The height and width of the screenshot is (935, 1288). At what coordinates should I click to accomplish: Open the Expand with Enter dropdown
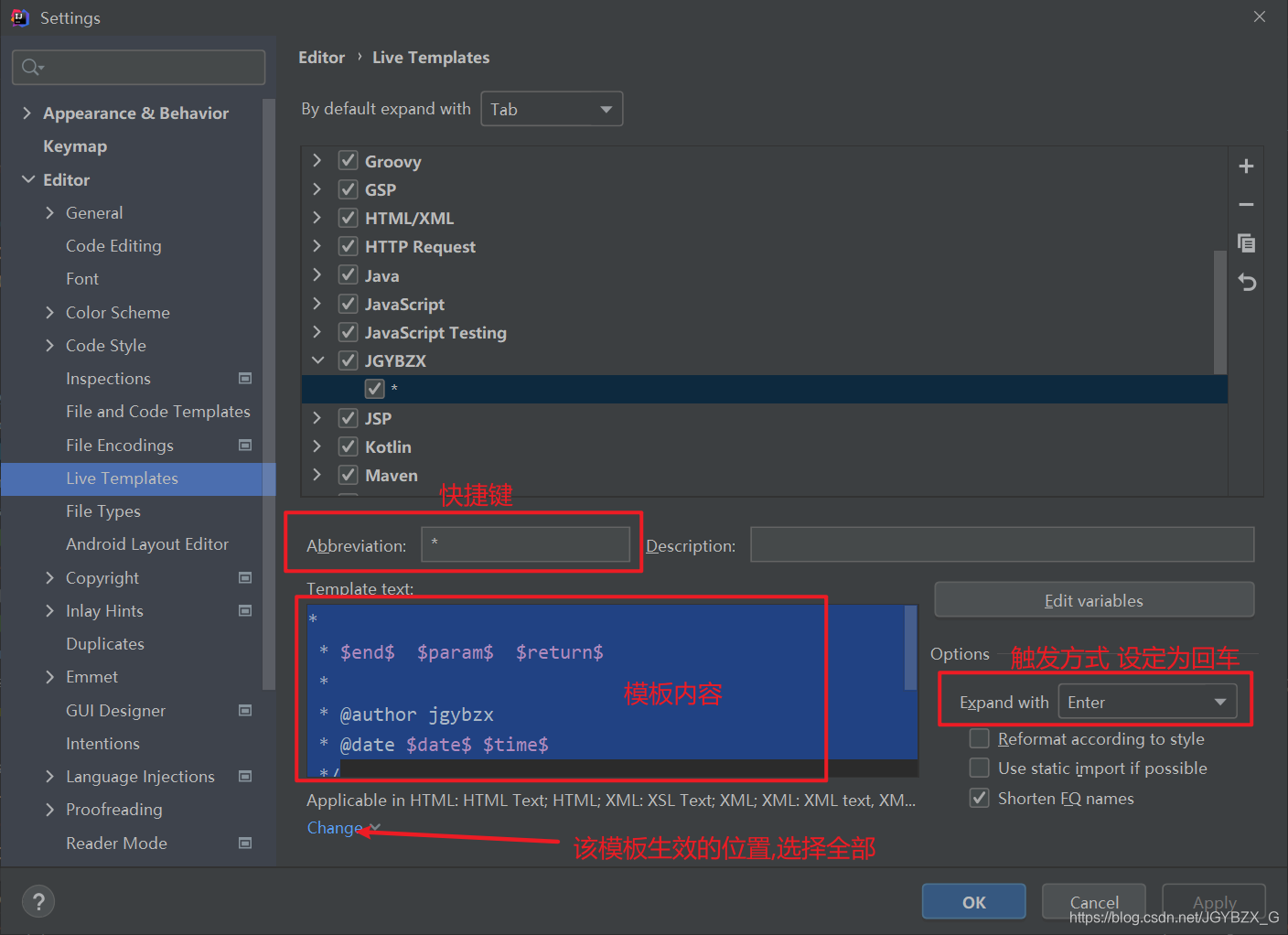coord(1147,702)
